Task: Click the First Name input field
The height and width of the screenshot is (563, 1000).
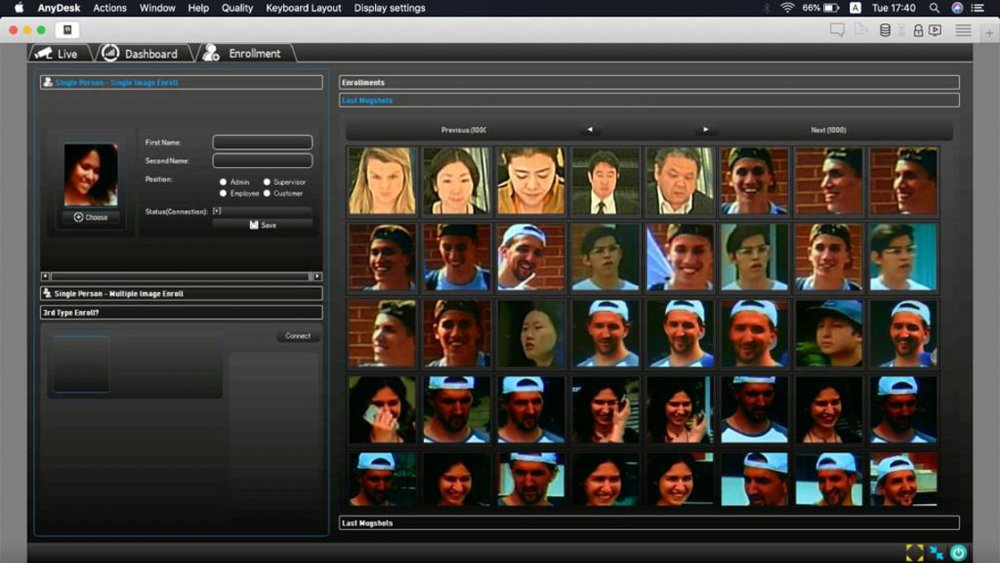Action: point(262,143)
